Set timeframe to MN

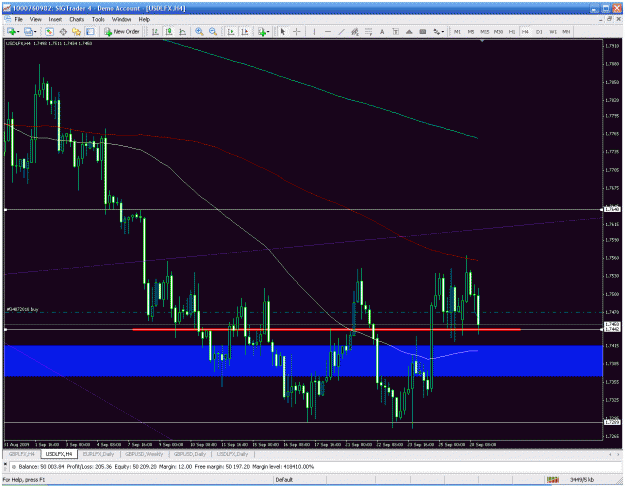point(566,31)
